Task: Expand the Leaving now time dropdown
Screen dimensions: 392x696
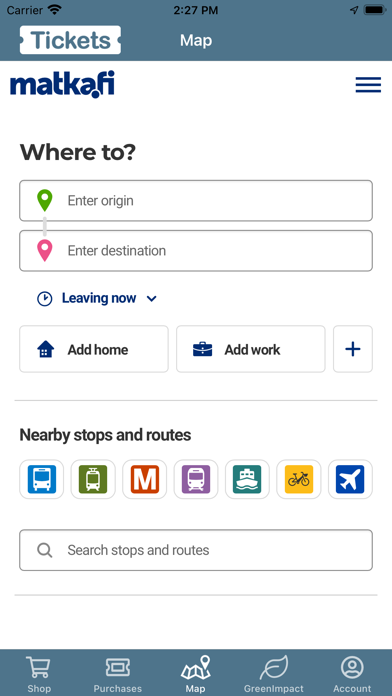Action: pyautogui.click(x=97, y=298)
